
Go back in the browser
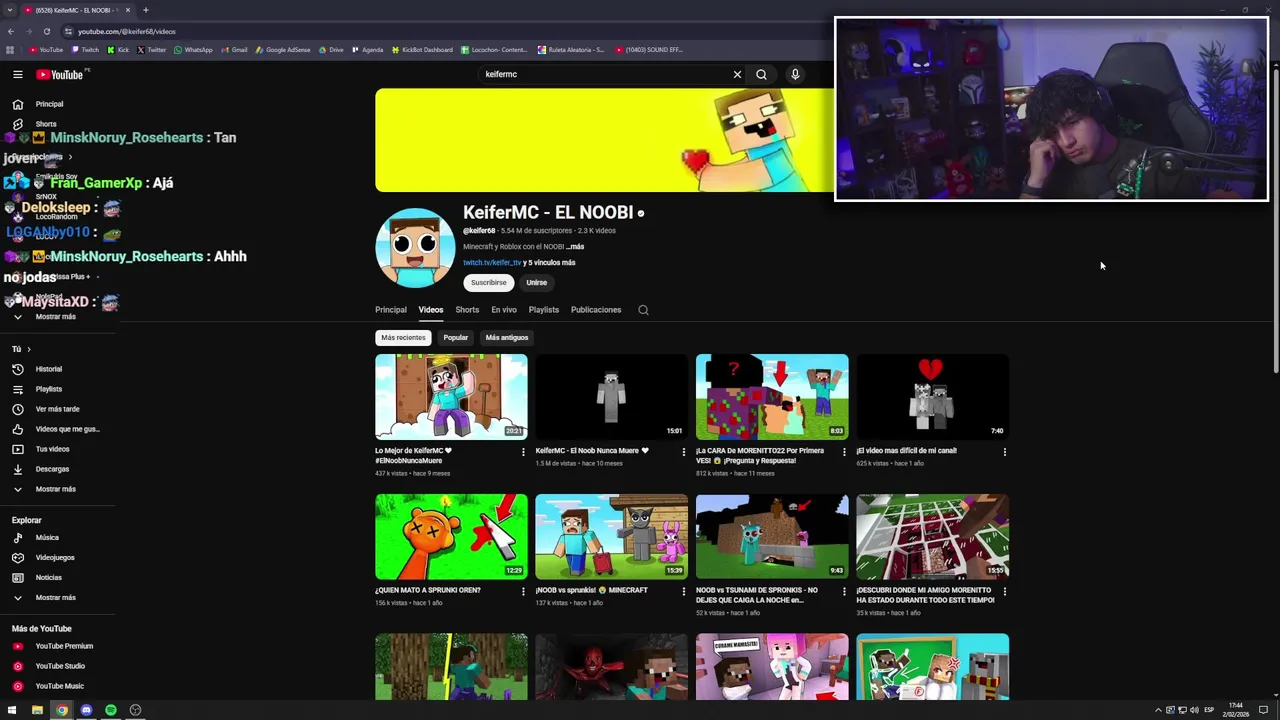(x=11, y=31)
